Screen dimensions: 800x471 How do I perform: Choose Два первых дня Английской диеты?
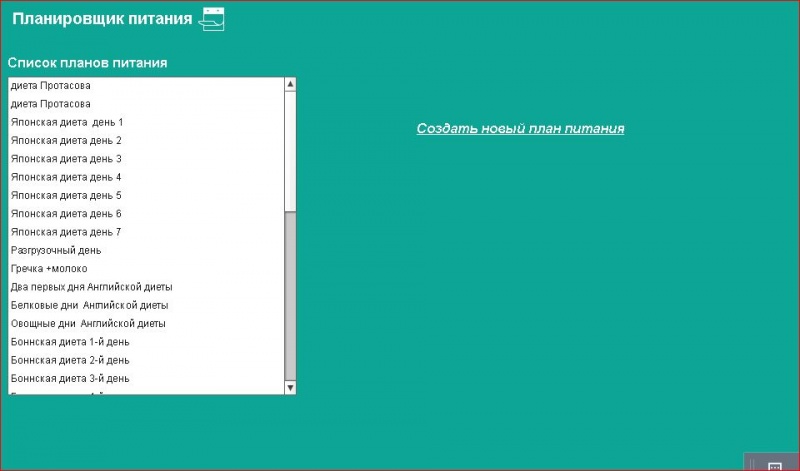[x=91, y=287]
